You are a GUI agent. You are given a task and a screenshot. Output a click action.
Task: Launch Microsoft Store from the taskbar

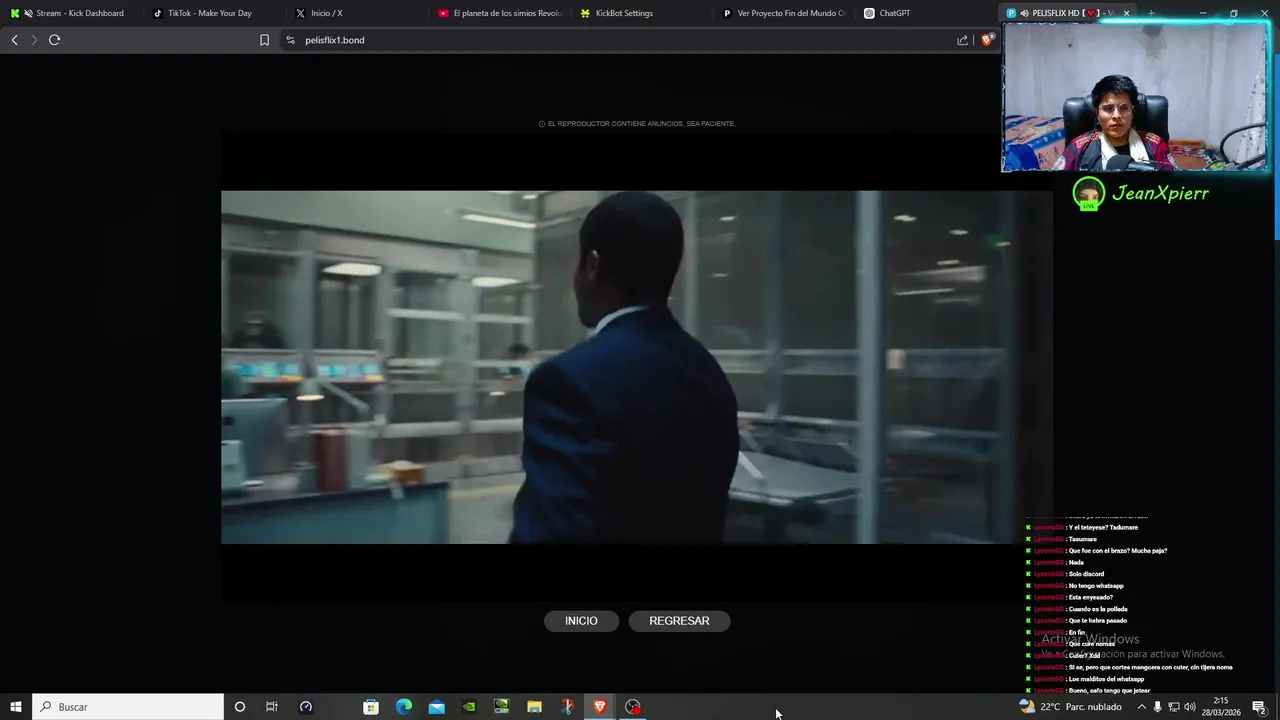coord(371,707)
